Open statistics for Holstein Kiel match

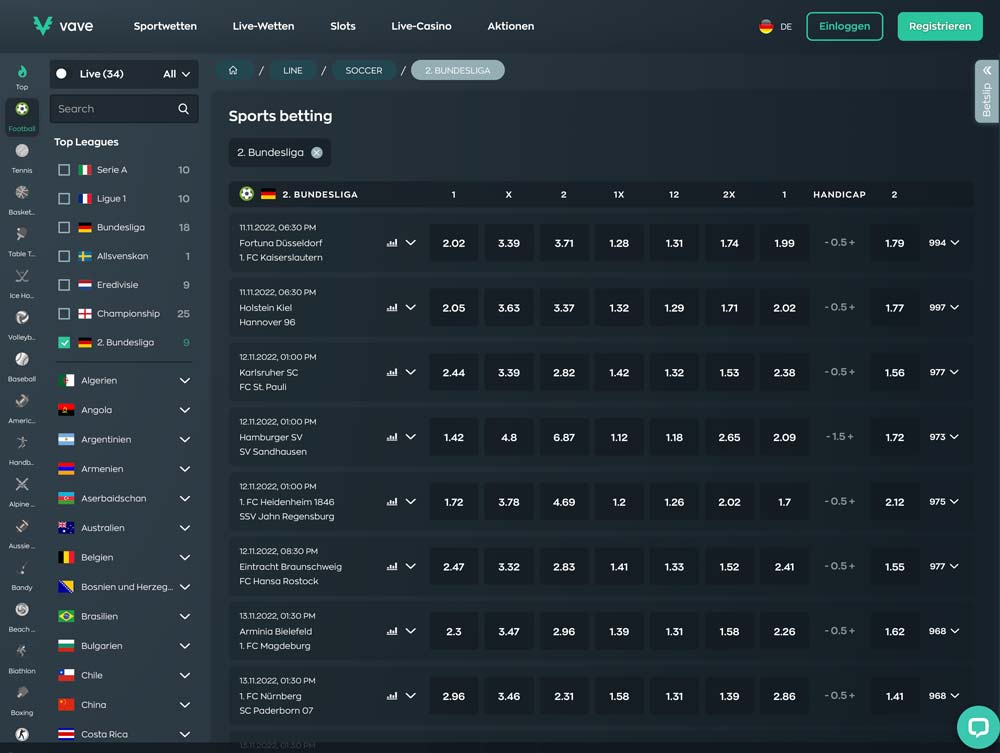tap(392, 307)
